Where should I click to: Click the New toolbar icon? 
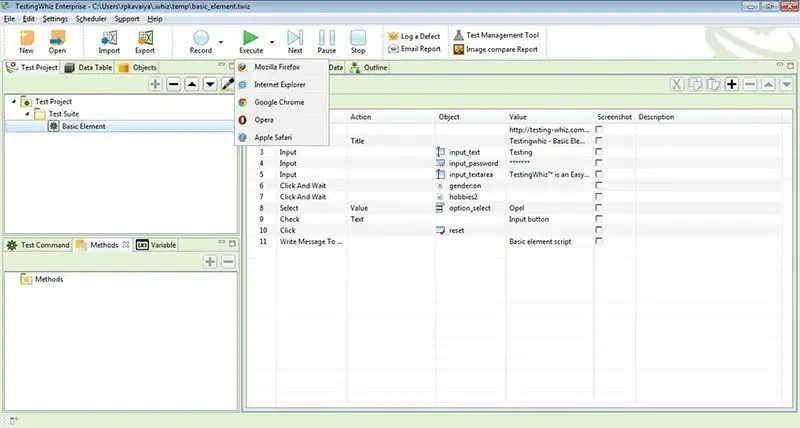(x=27, y=41)
